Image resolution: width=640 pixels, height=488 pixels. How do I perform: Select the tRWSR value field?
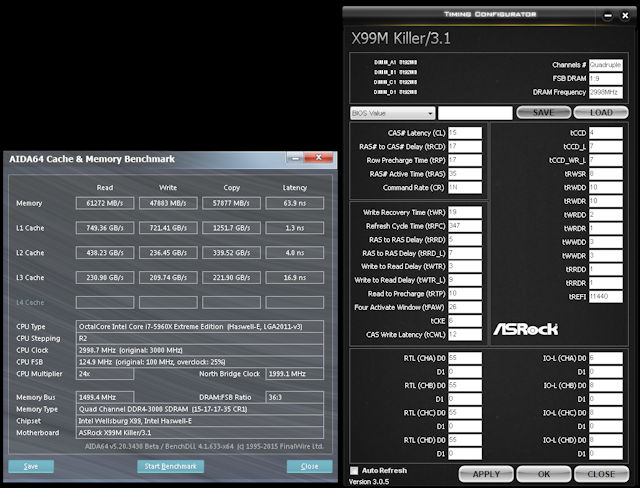606,174
